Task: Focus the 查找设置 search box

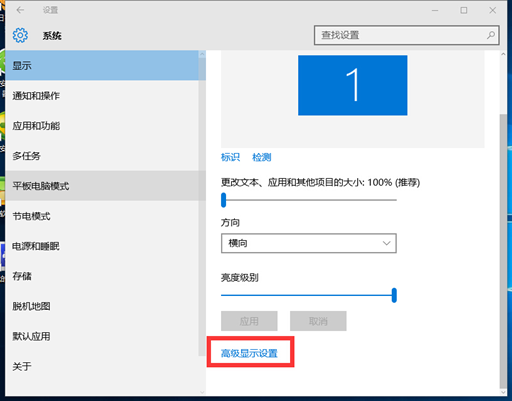Action: 406,35
